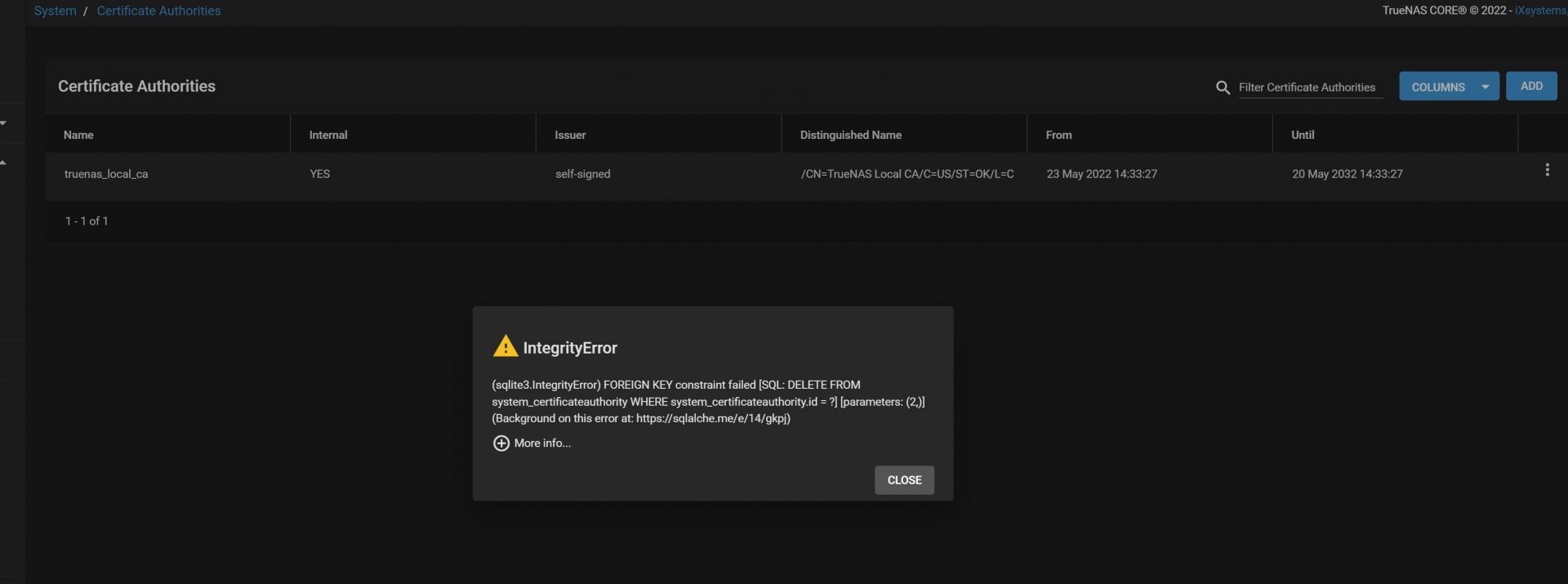
Task: Click the /CN=TrueNAS Local CA distinguished name
Action: tap(907, 174)
